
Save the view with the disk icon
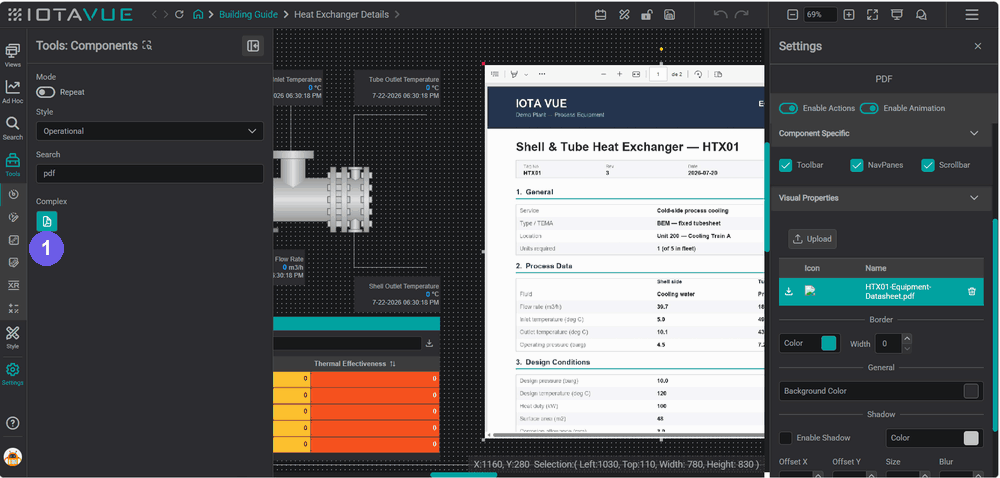coord(669,15)
